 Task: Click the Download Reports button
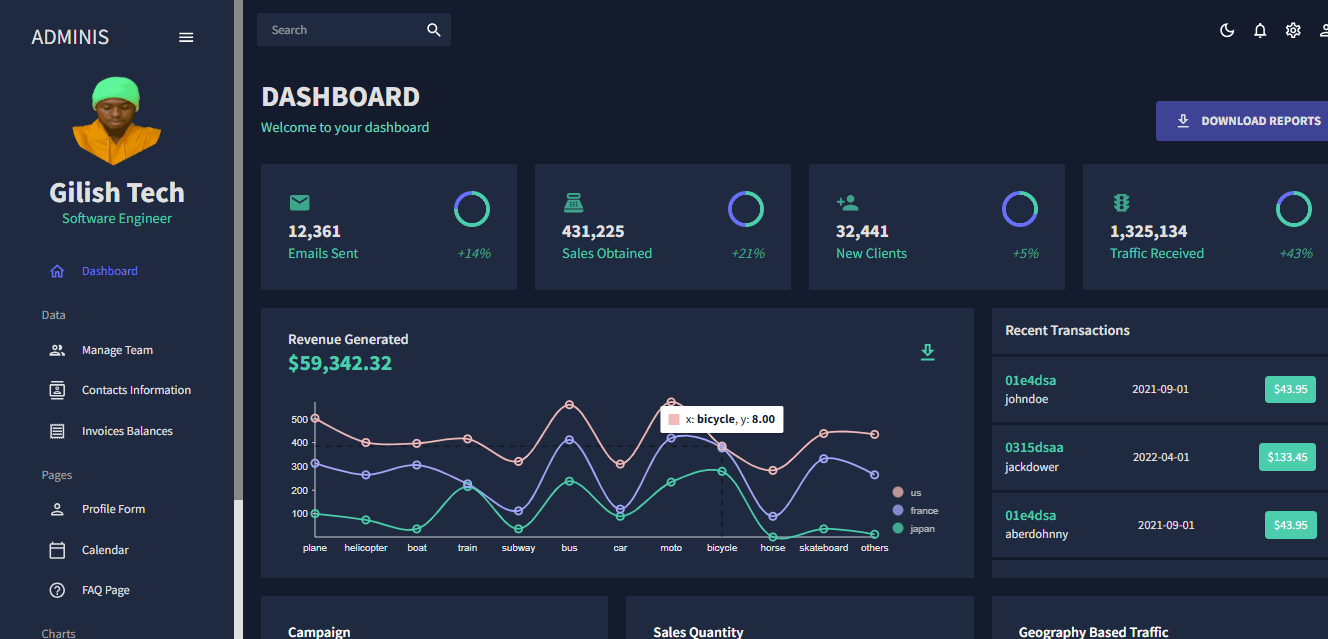point(1244,120)
